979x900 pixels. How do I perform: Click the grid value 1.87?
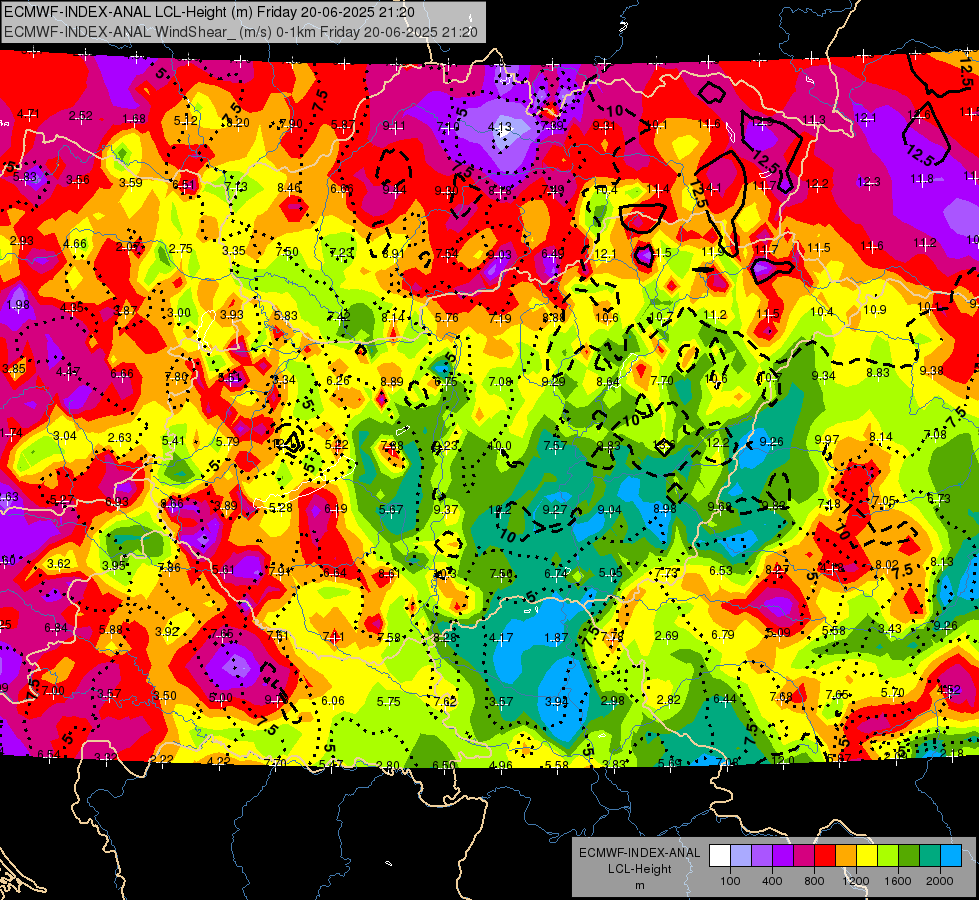point(556,638)
